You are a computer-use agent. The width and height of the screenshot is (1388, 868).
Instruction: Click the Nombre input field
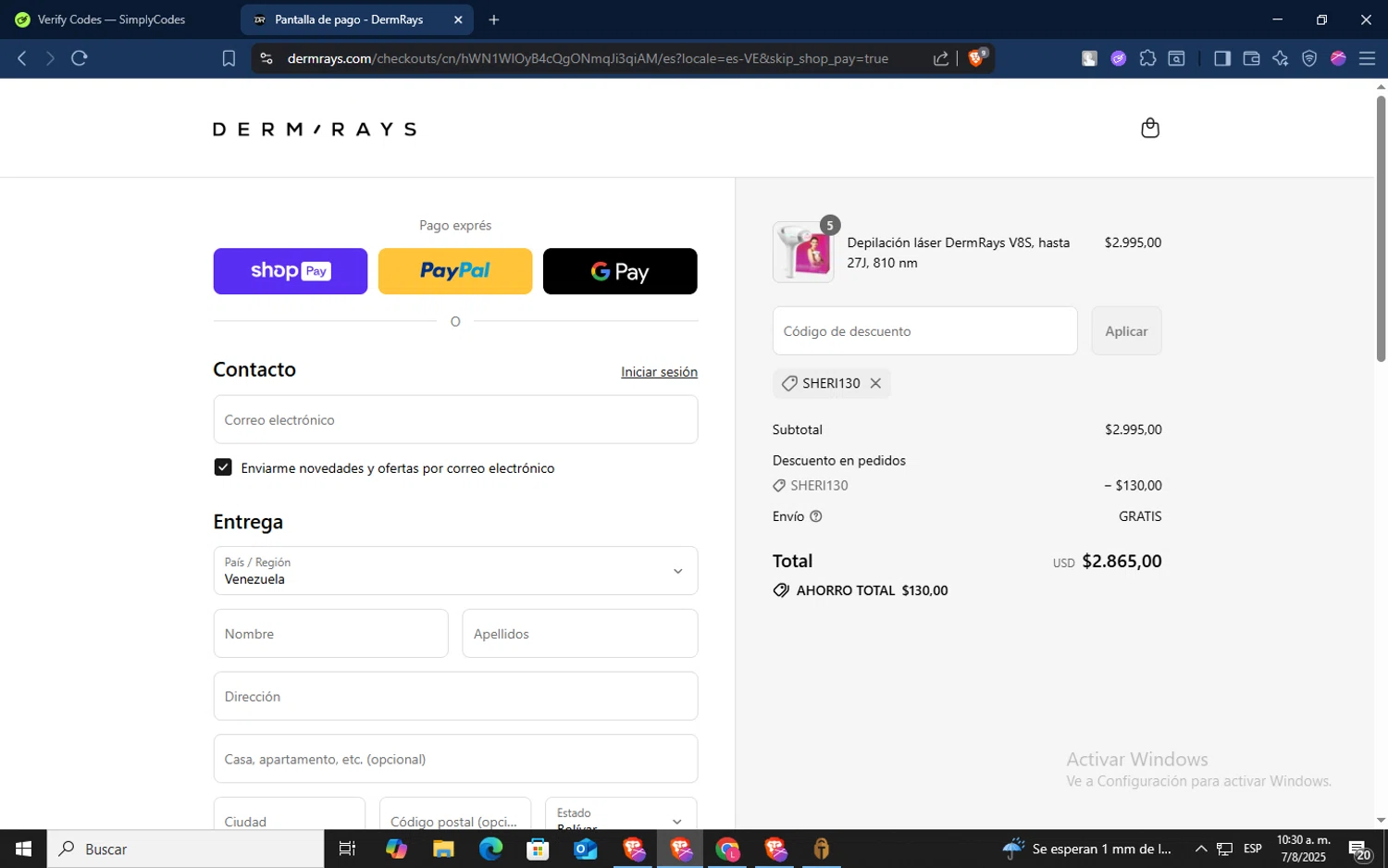pyautogui.click(x=331, y=634)
